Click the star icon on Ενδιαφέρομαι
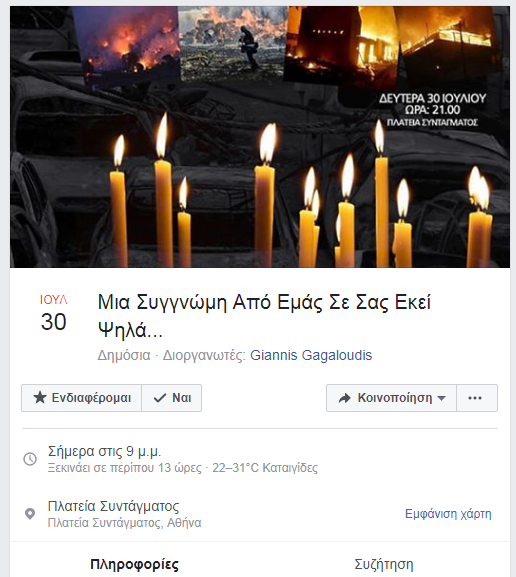Screen dimensions: 516x577 click(x=40, y=397)
